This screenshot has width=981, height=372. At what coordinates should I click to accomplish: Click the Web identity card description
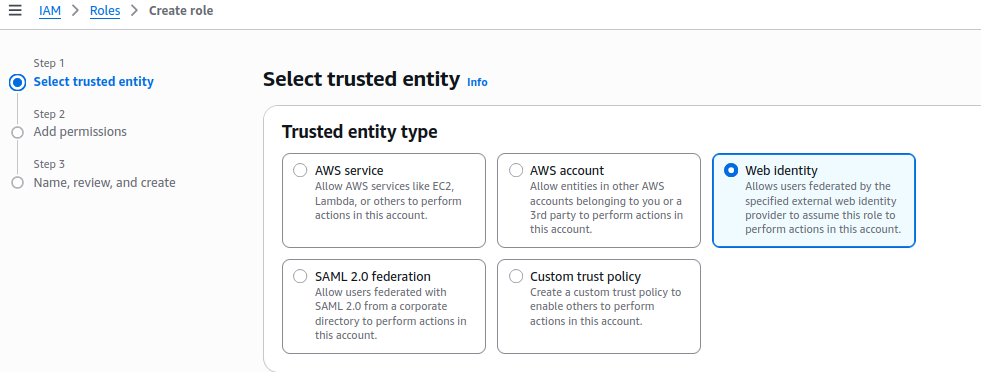pos(823,208)
